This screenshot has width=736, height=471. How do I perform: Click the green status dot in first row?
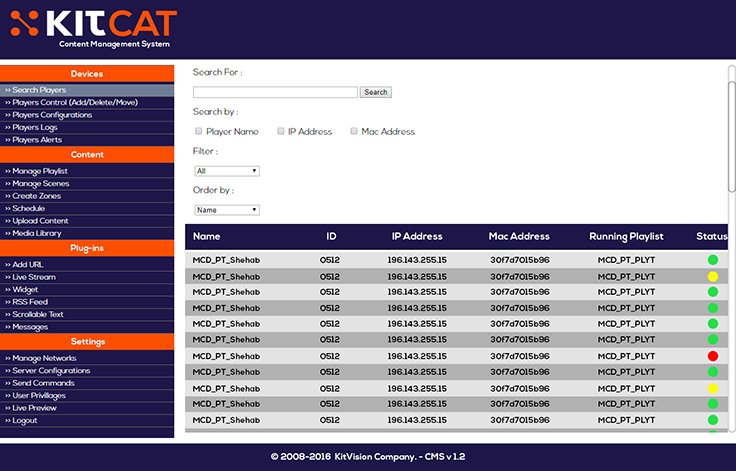point(713,260)
